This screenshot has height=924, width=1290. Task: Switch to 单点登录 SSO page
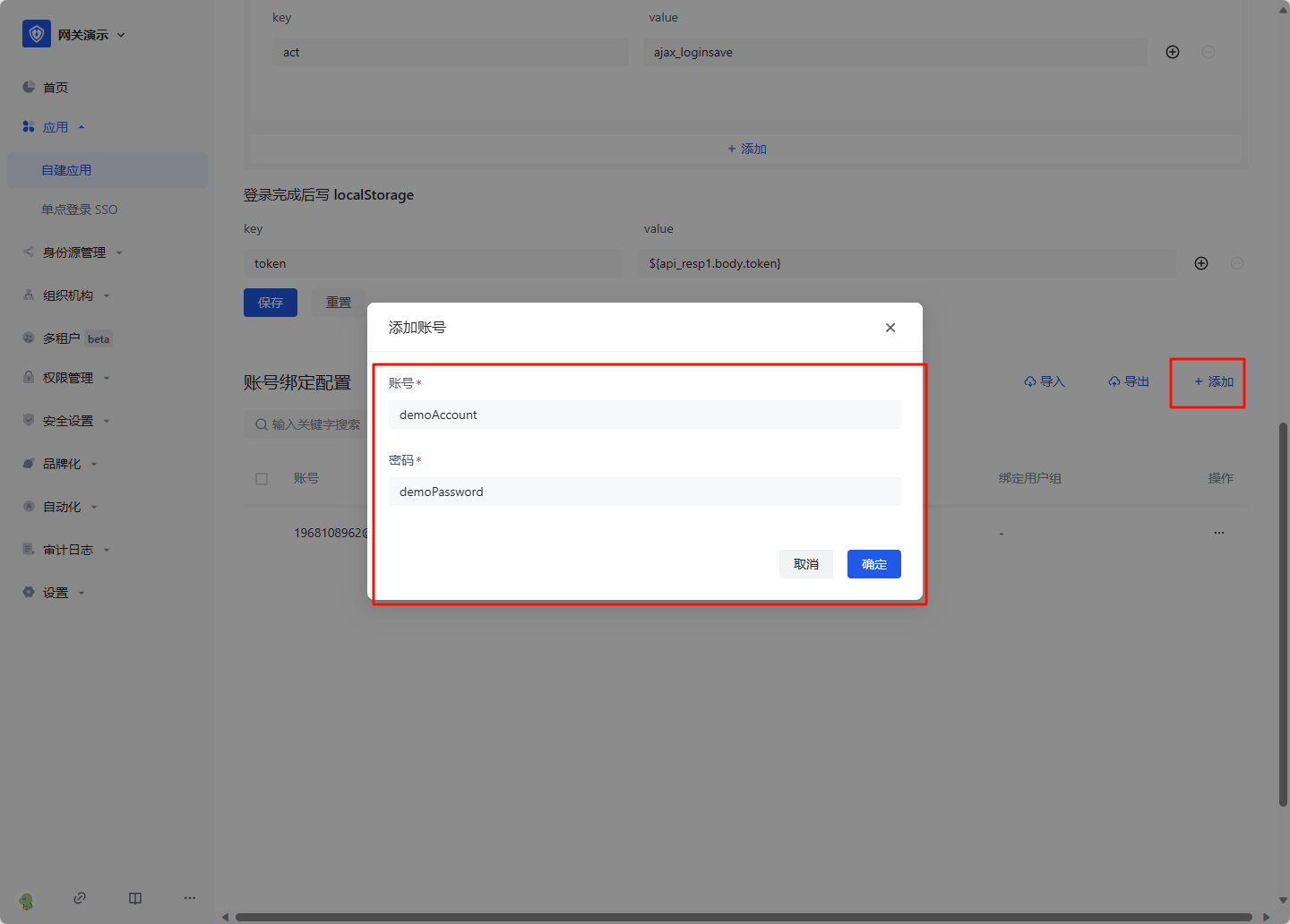tap(80, 209)
